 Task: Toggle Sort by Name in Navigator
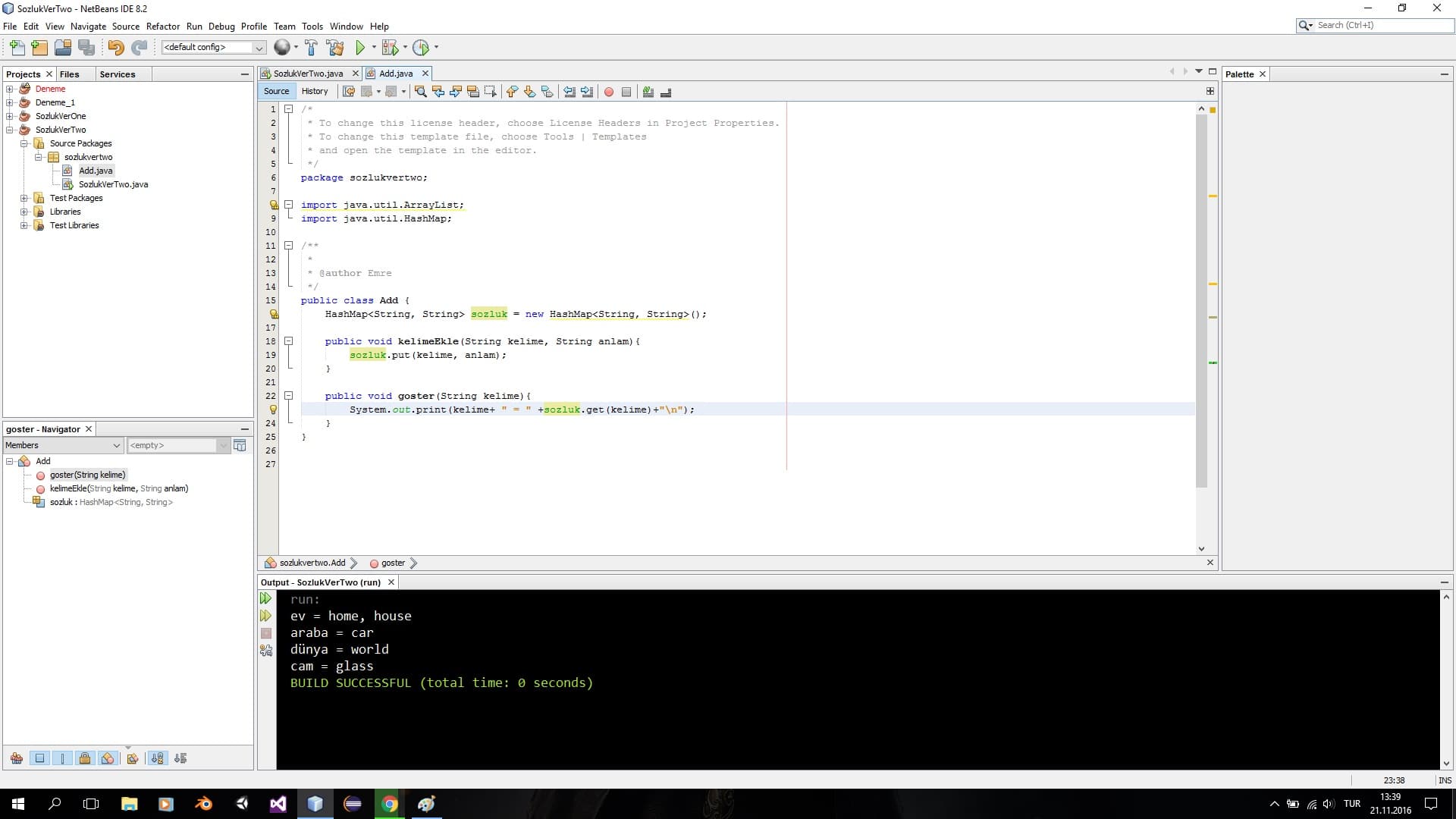click(x=157, y=758)
